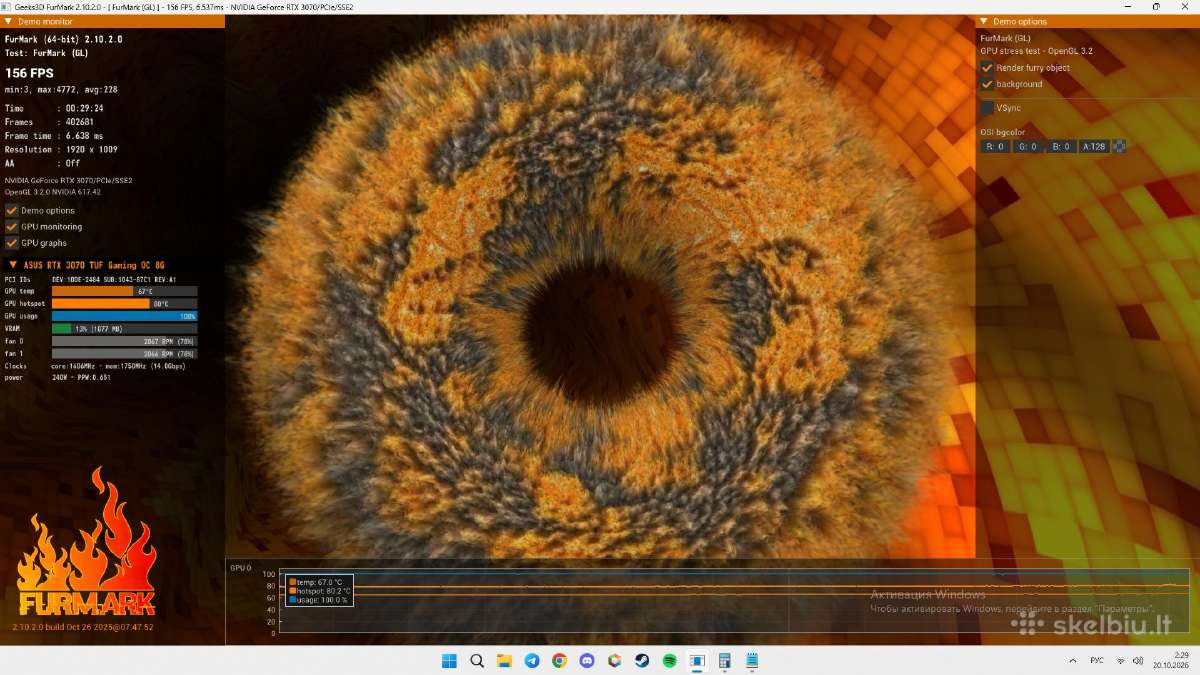
Task: Click the network icon in the tray
Action: (x=1121, y=661)
